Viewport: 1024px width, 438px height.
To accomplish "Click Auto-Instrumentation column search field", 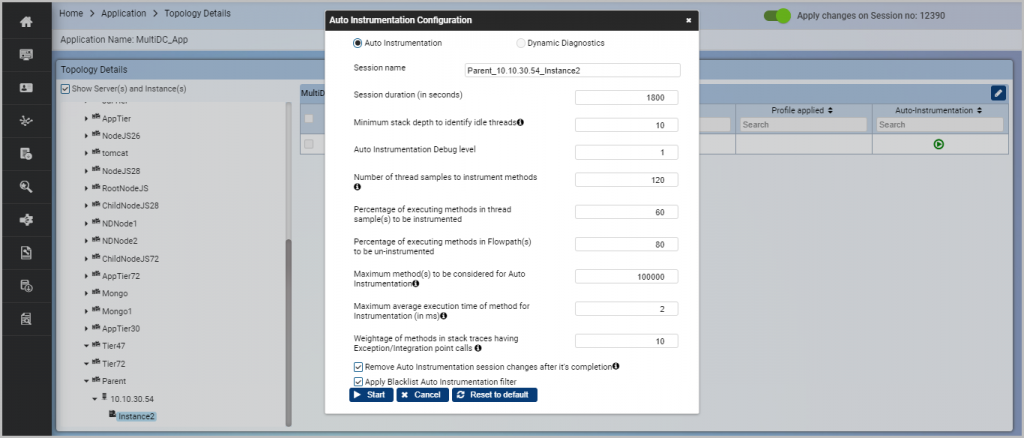I will coord(939,125).
